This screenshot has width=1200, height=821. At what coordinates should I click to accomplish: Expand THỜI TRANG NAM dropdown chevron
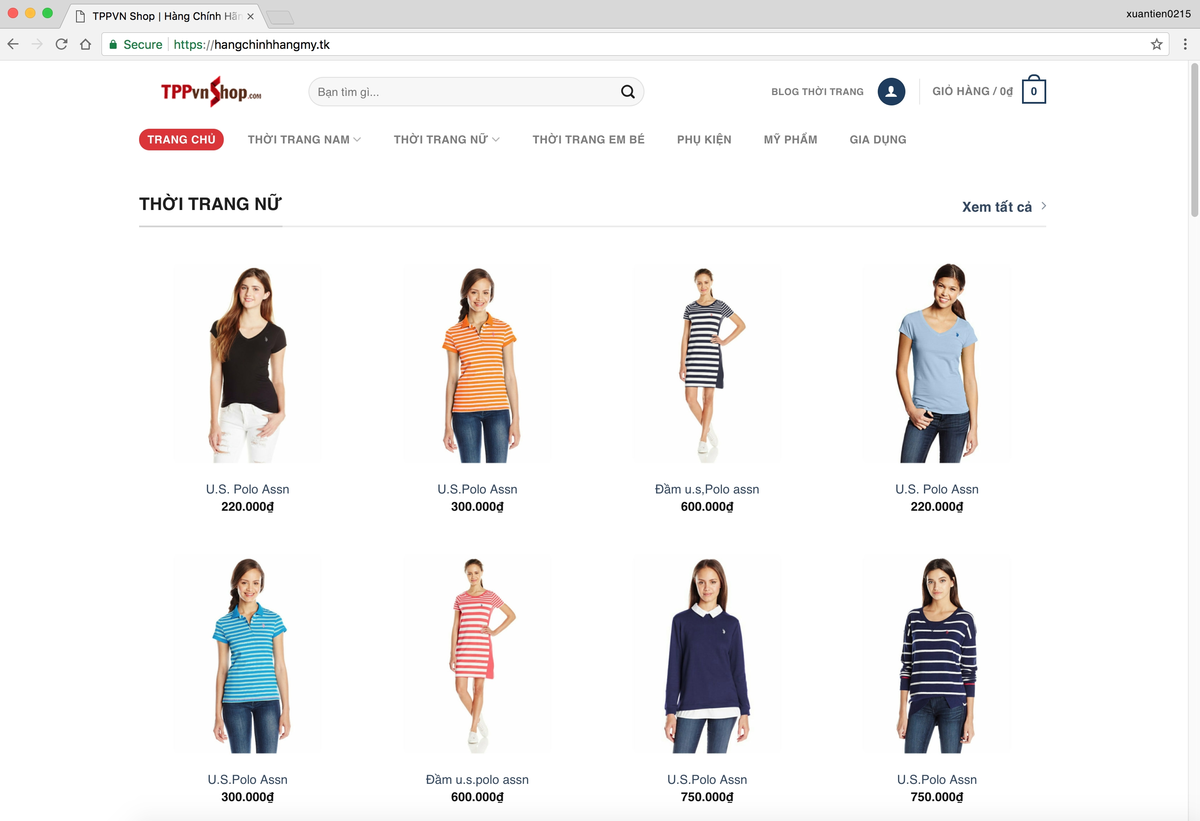pyautogui.click(x=357, y=139)
